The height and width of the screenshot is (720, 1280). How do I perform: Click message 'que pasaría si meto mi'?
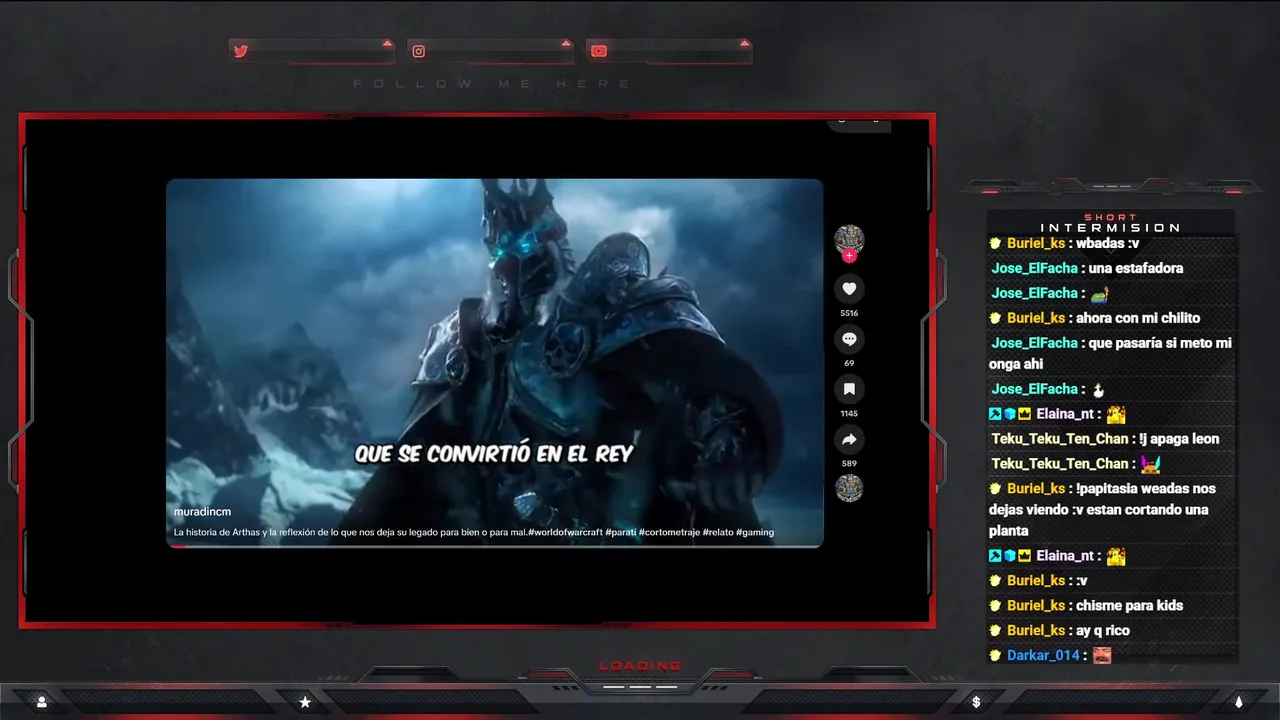pos(1160,343)
